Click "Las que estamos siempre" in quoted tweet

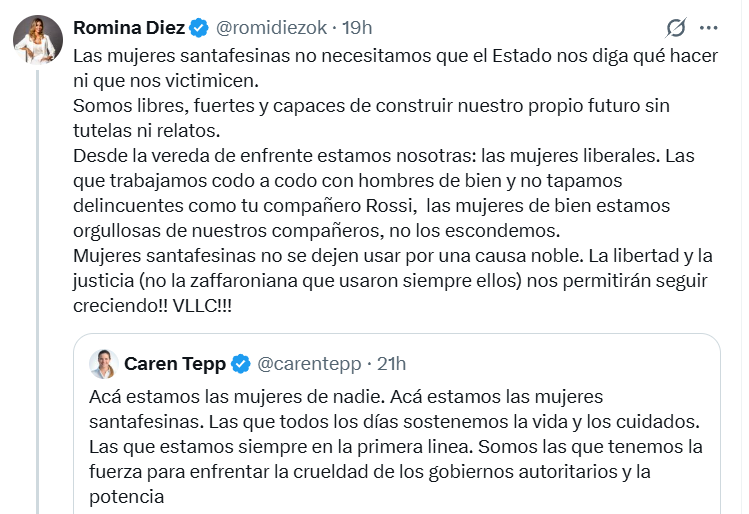pos(180,446)
